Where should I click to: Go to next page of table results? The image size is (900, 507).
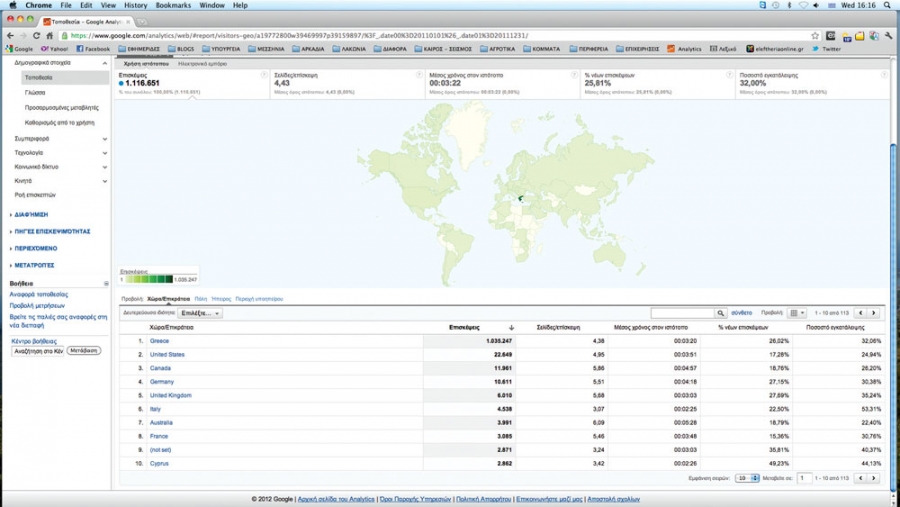click(873, 313)
